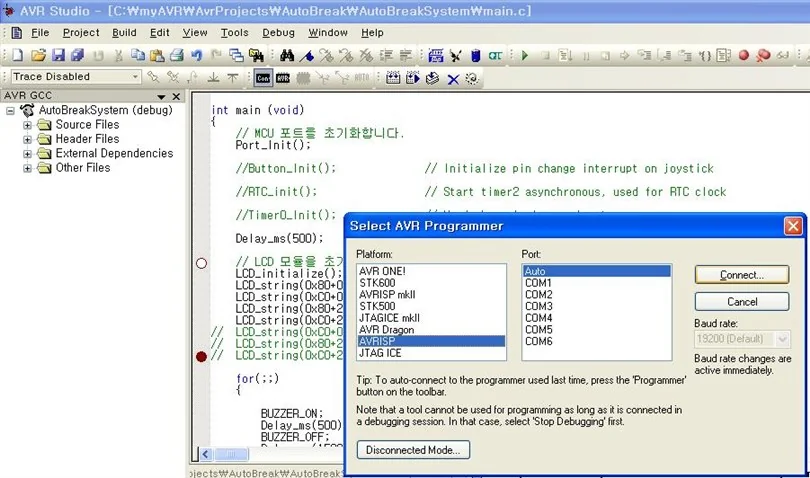Open the Debug menu
810x478 pixels.
point(278,33)
